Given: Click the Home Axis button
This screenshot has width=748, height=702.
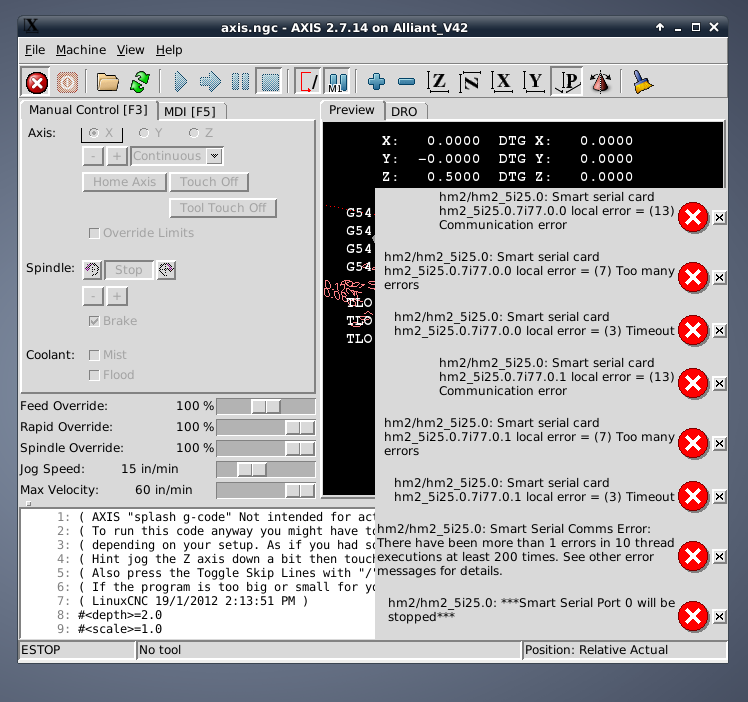Looking at the screenshot, I should pos(125,182).
